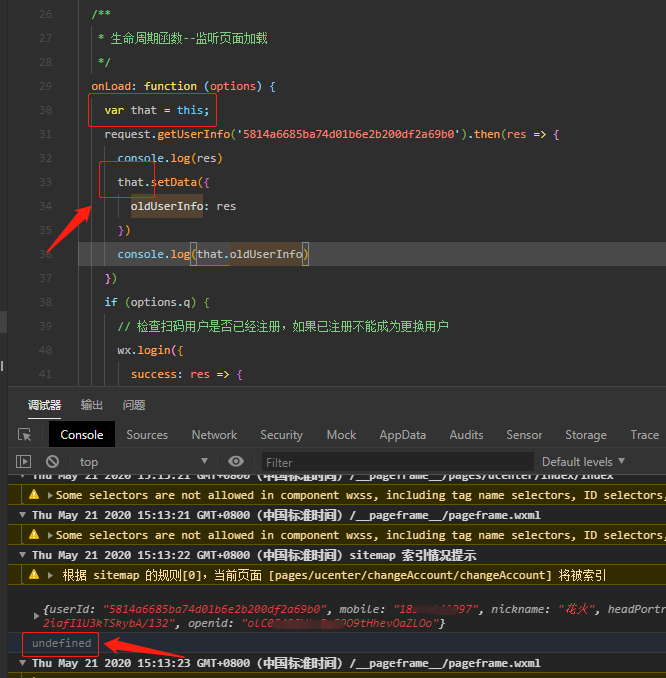
Task: Select the 输出 panel tab
Action: pos(92,405)
